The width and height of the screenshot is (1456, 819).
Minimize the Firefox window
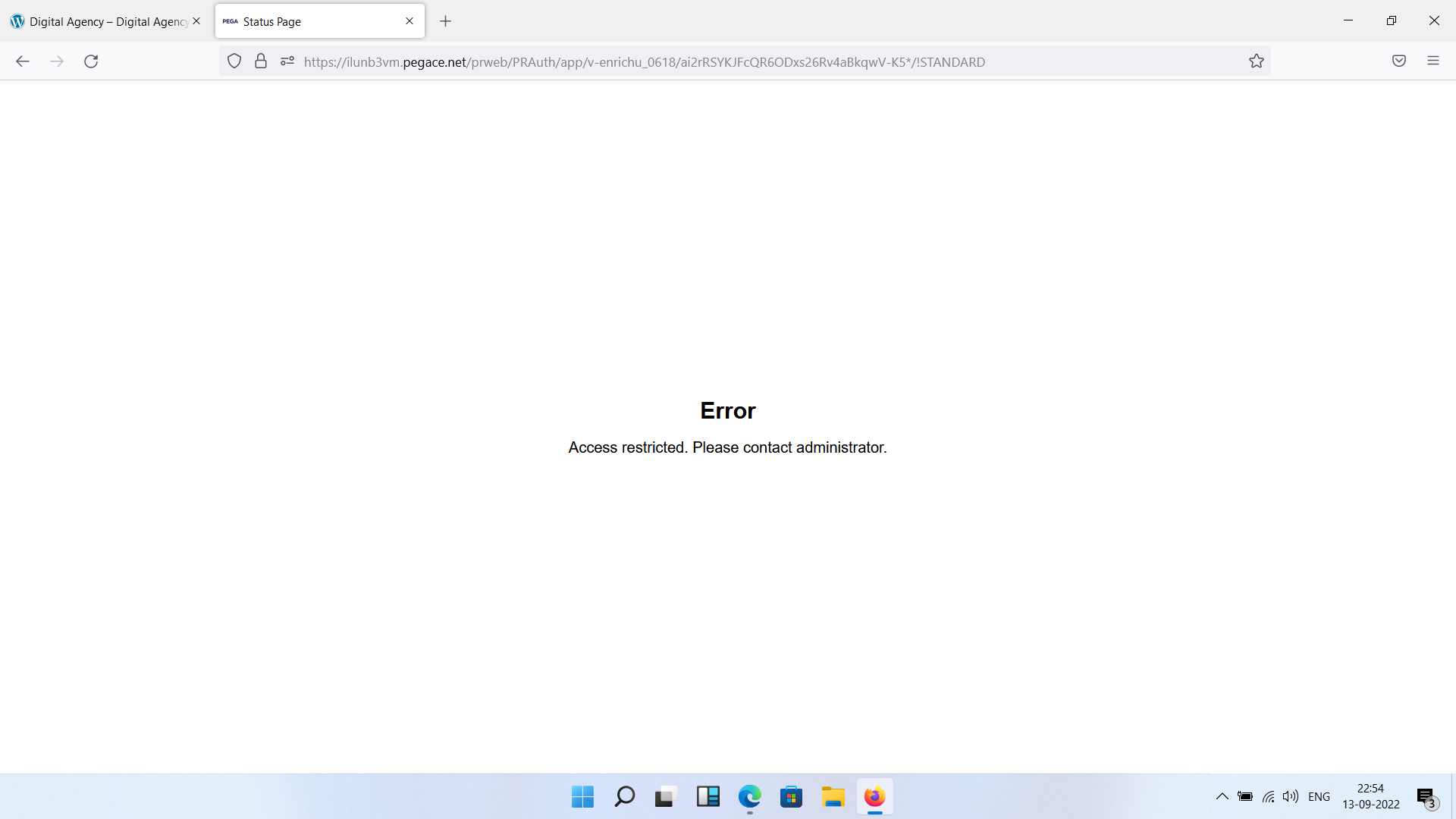click(x=1348, y=20)
